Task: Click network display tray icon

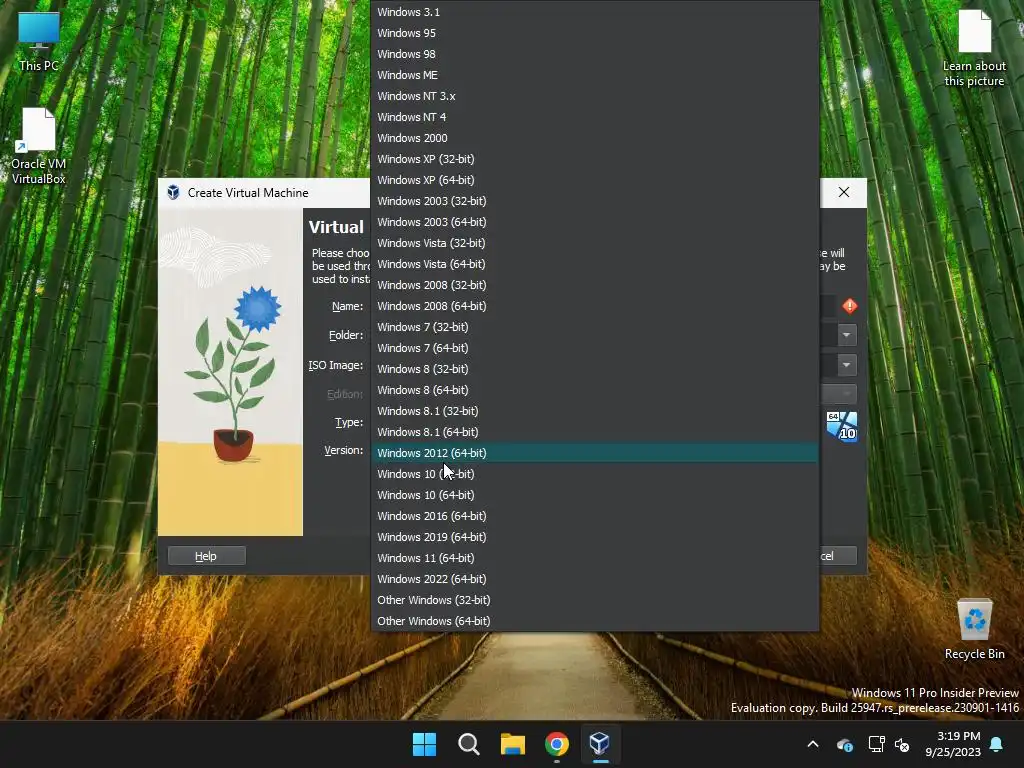Action: pos(876,744)
